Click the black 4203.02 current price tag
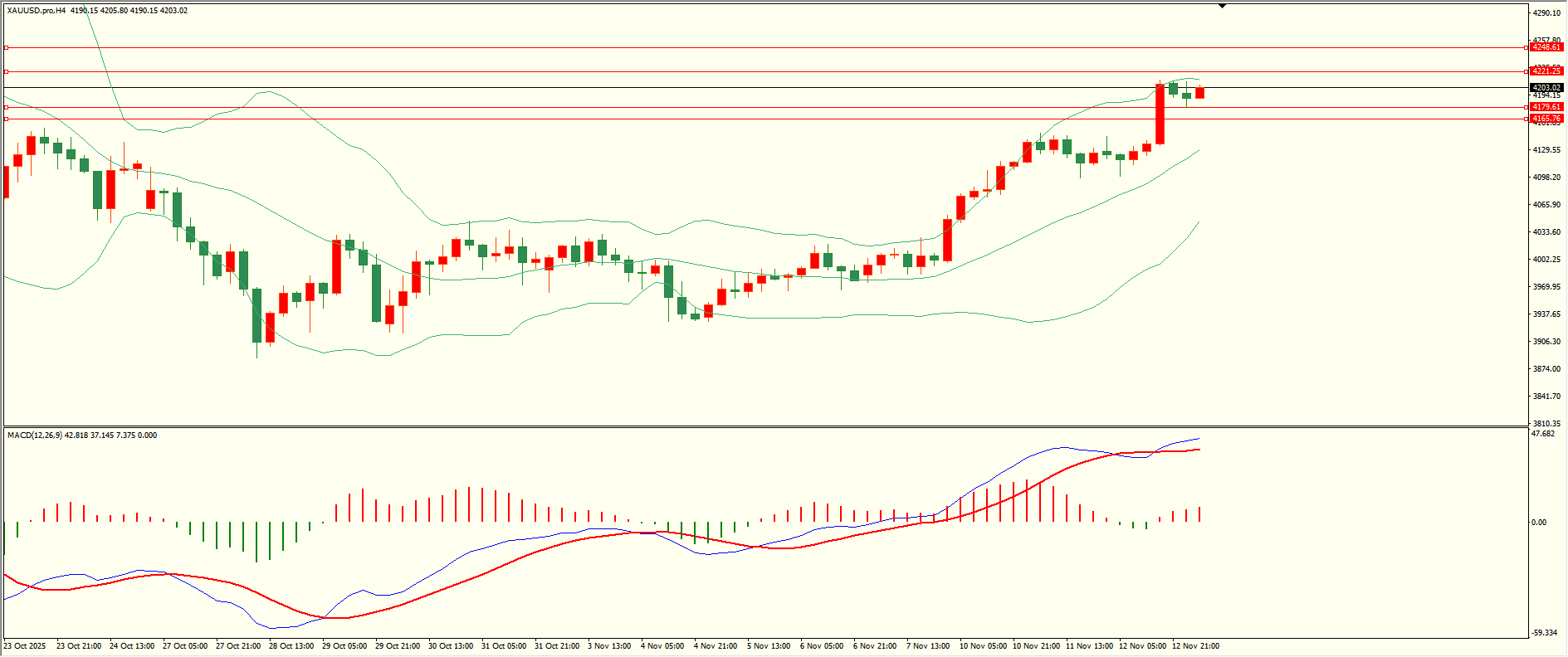The image size is (1568, 657). pos(1546,87)
